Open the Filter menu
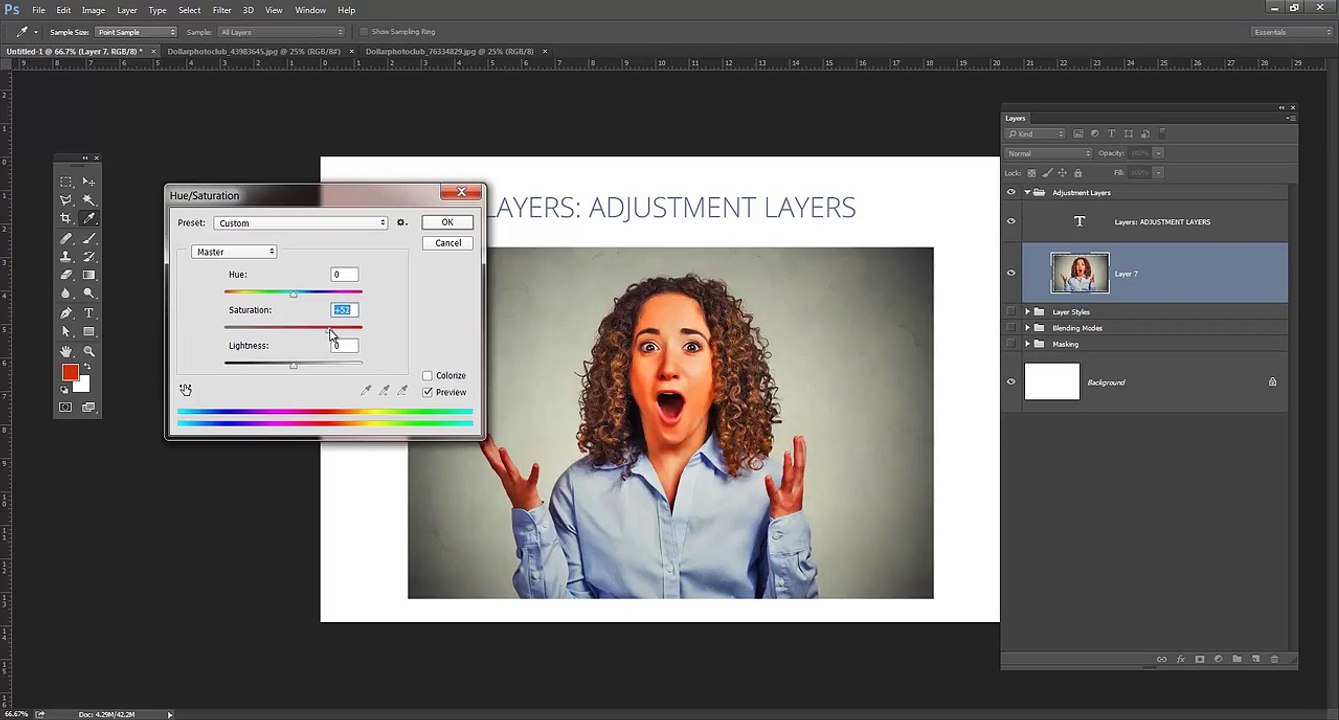 (222, 10)
